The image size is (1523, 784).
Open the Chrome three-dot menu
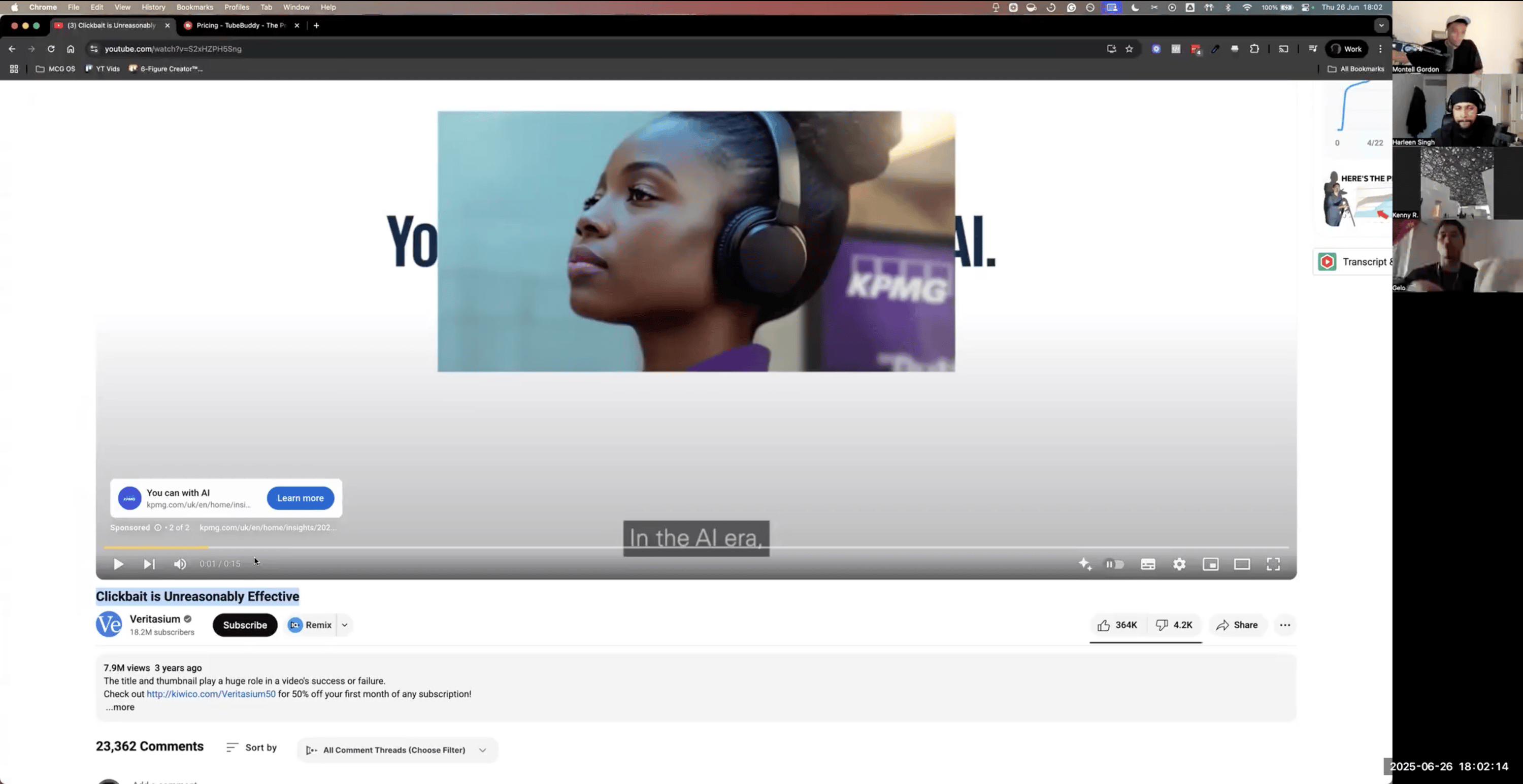click(1380, 49)
